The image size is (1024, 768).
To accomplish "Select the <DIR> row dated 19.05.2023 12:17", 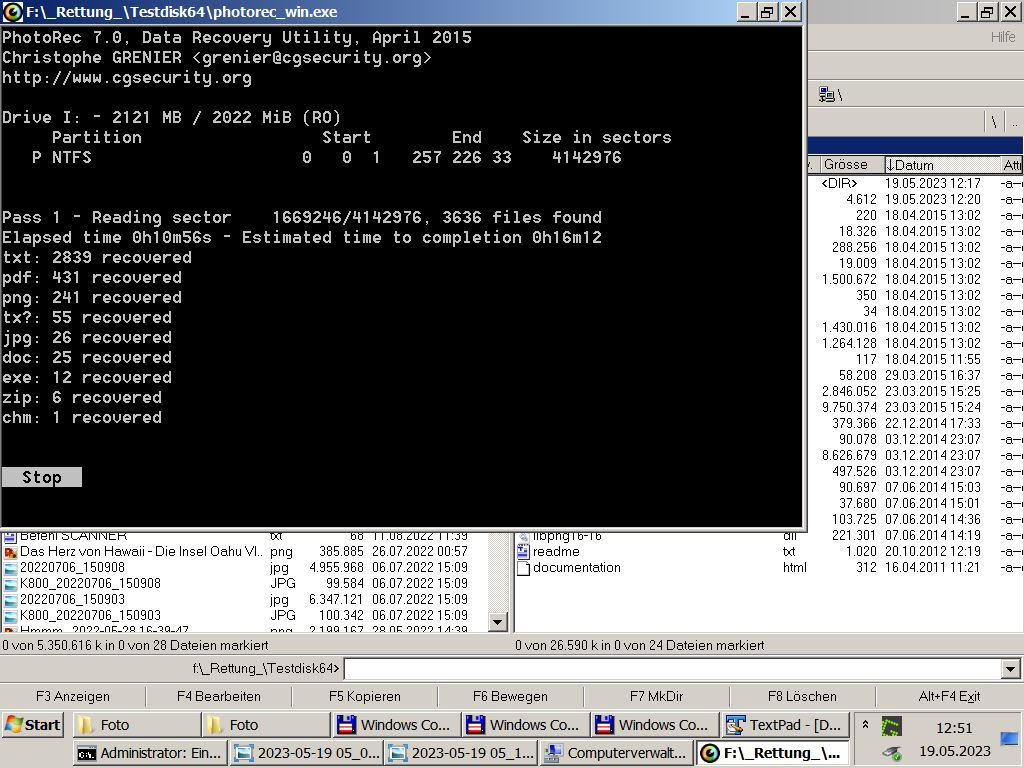I will point(916,184).
